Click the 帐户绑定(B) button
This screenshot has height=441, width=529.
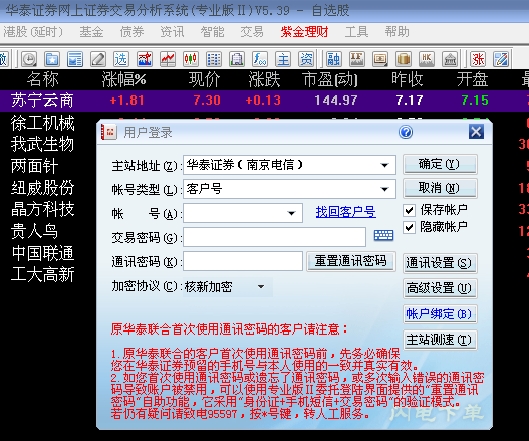click(x=440, y=314)
